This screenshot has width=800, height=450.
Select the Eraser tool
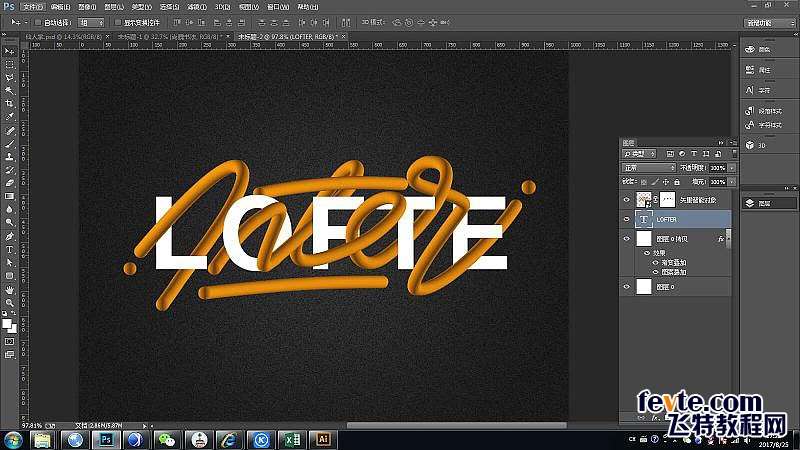pos(10,183)
